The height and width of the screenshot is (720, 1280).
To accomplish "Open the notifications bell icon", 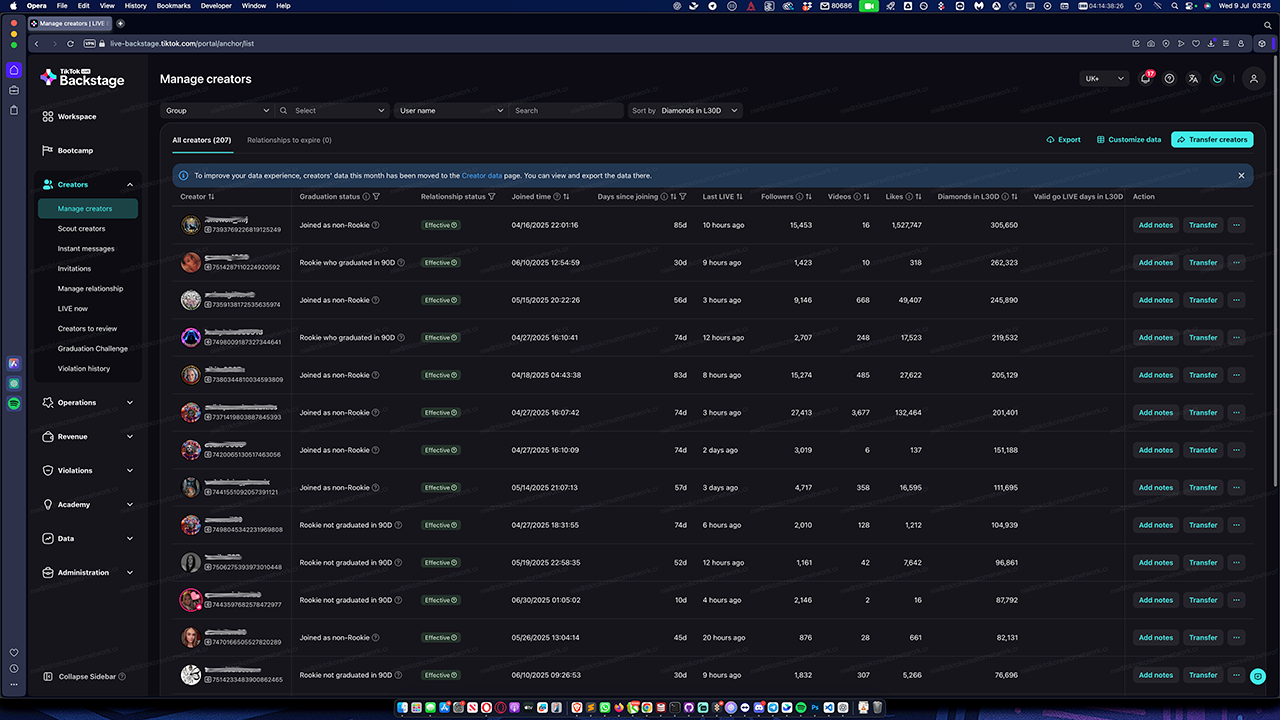I will click(1146, 79).
